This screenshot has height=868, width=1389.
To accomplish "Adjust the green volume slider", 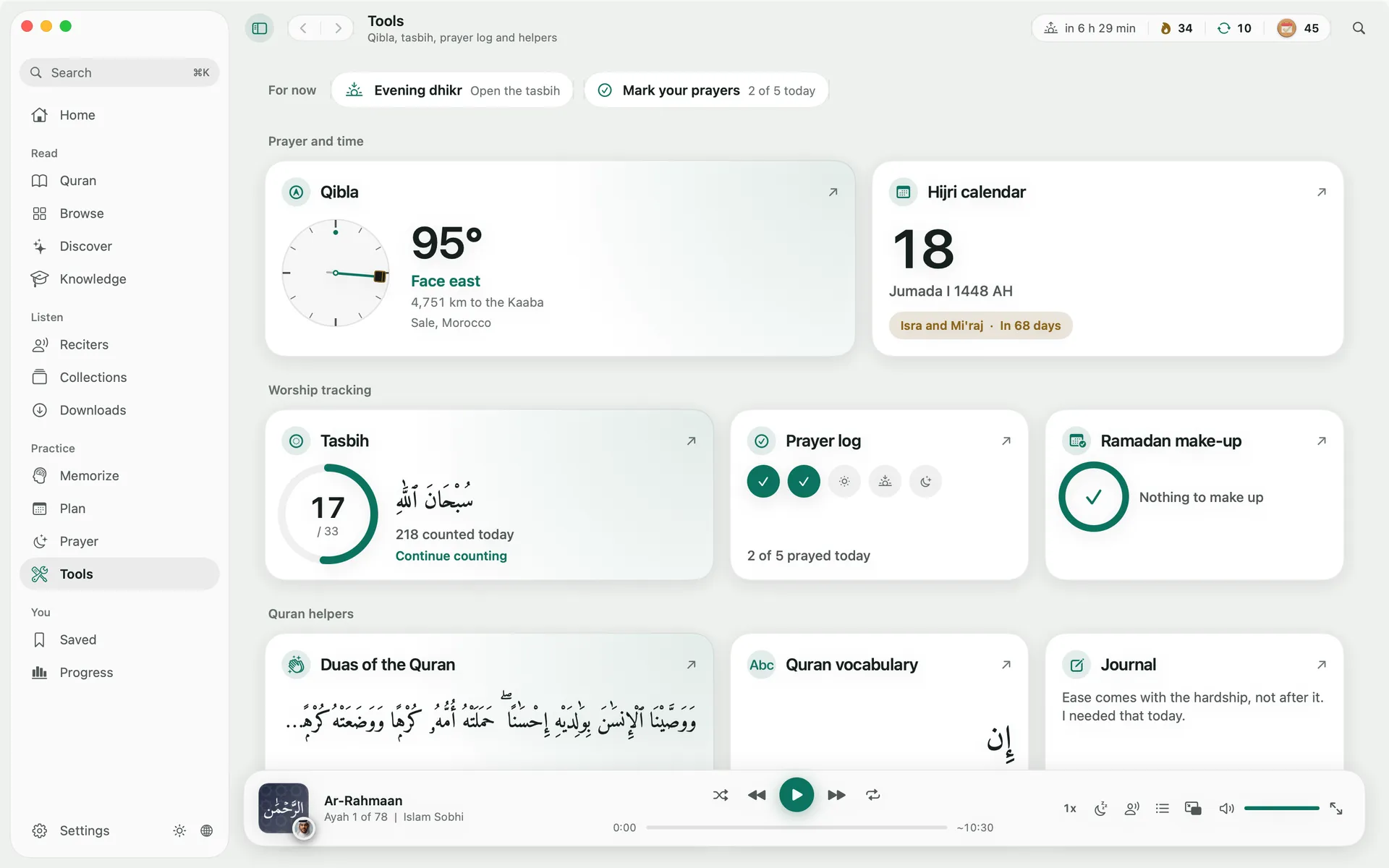I will pyautogui.click(x=1282, y=808).
